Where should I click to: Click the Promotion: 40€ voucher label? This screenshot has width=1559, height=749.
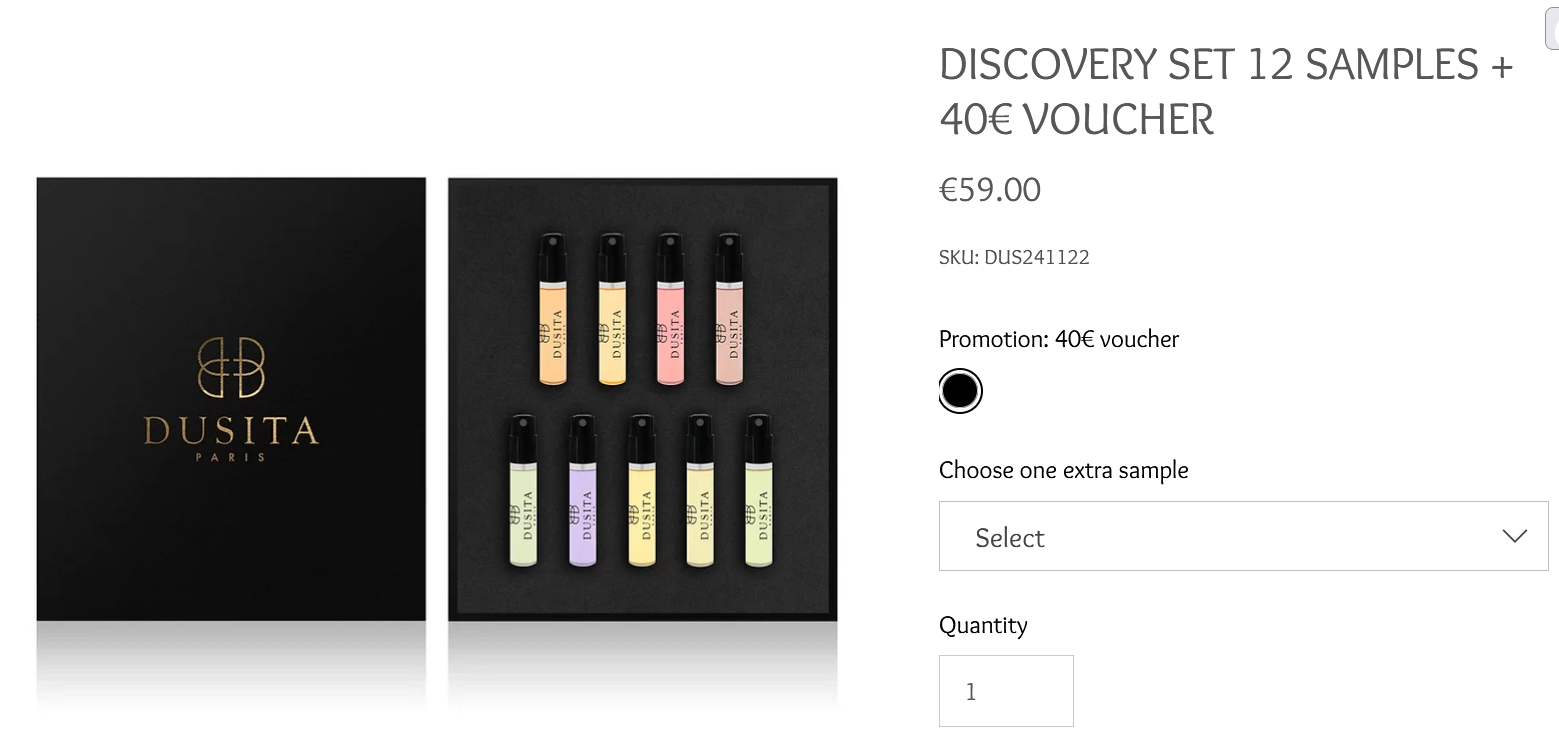pyautogui.click(x=1058, y=339)
